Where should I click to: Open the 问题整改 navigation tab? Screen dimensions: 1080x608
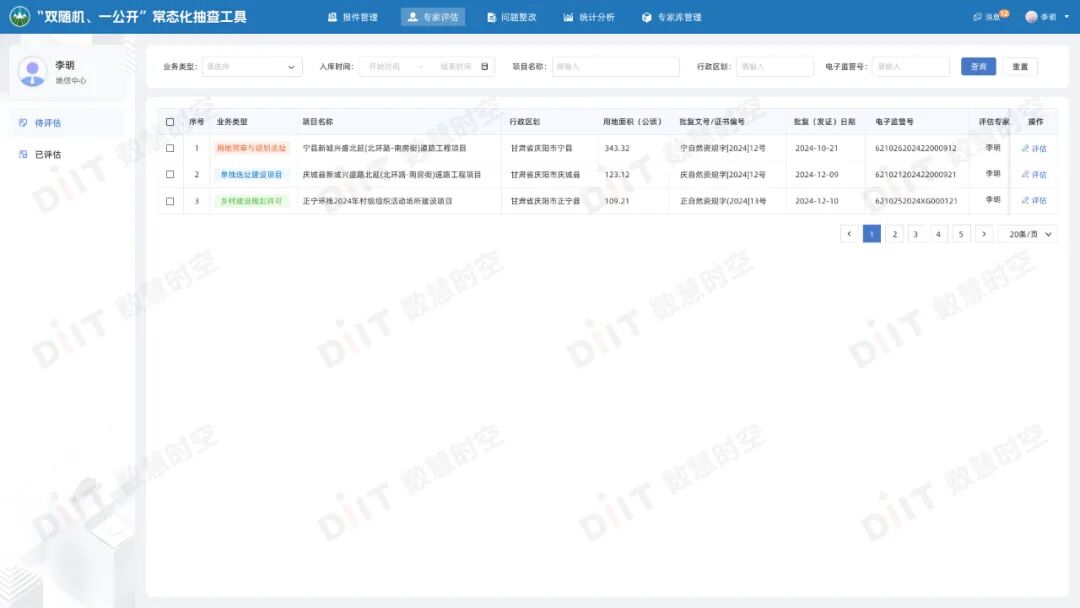coord(511,17)
